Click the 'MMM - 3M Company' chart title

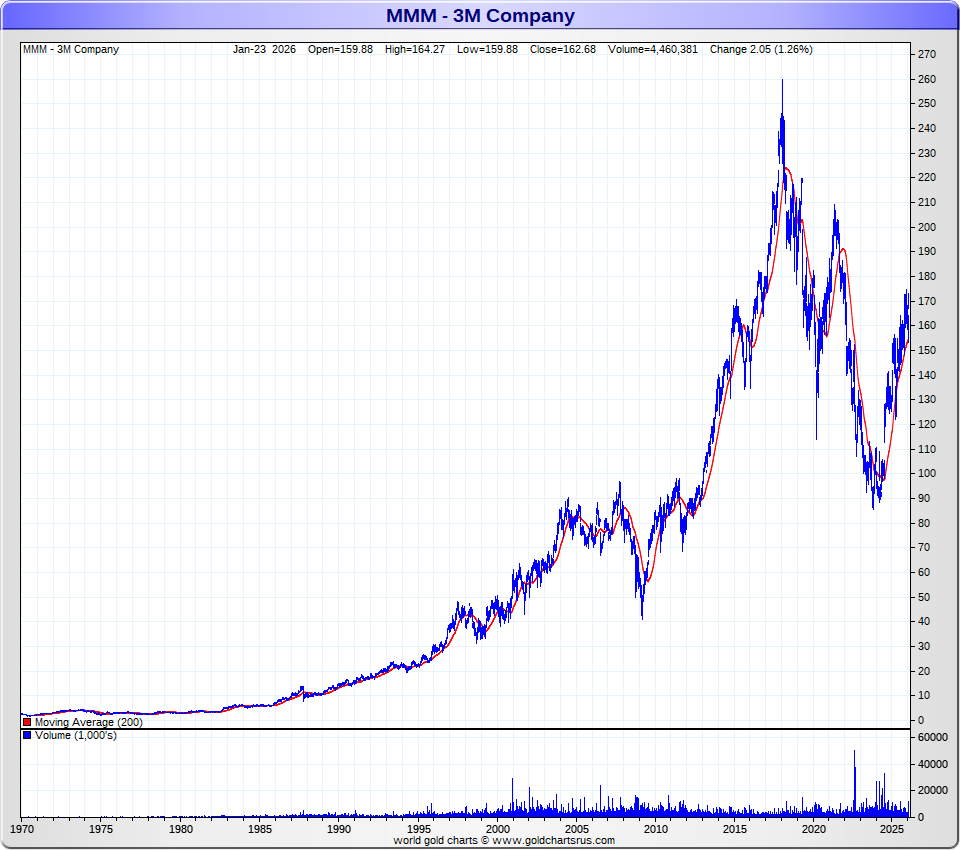(481, 15)
